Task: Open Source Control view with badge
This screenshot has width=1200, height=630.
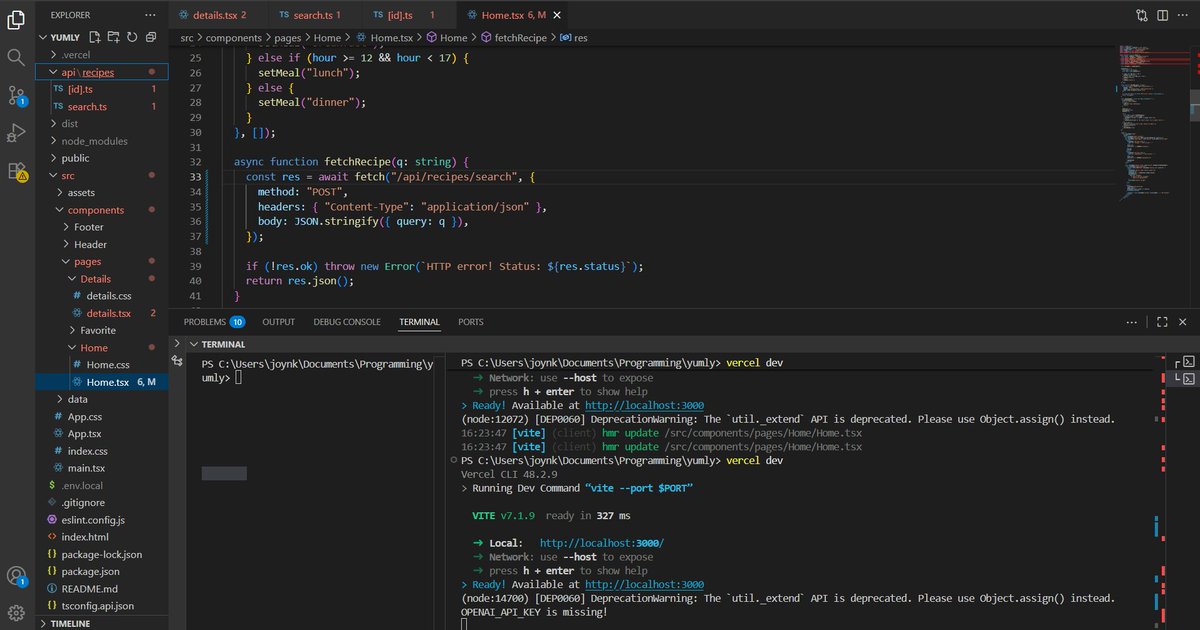Action: coord(16,96)
